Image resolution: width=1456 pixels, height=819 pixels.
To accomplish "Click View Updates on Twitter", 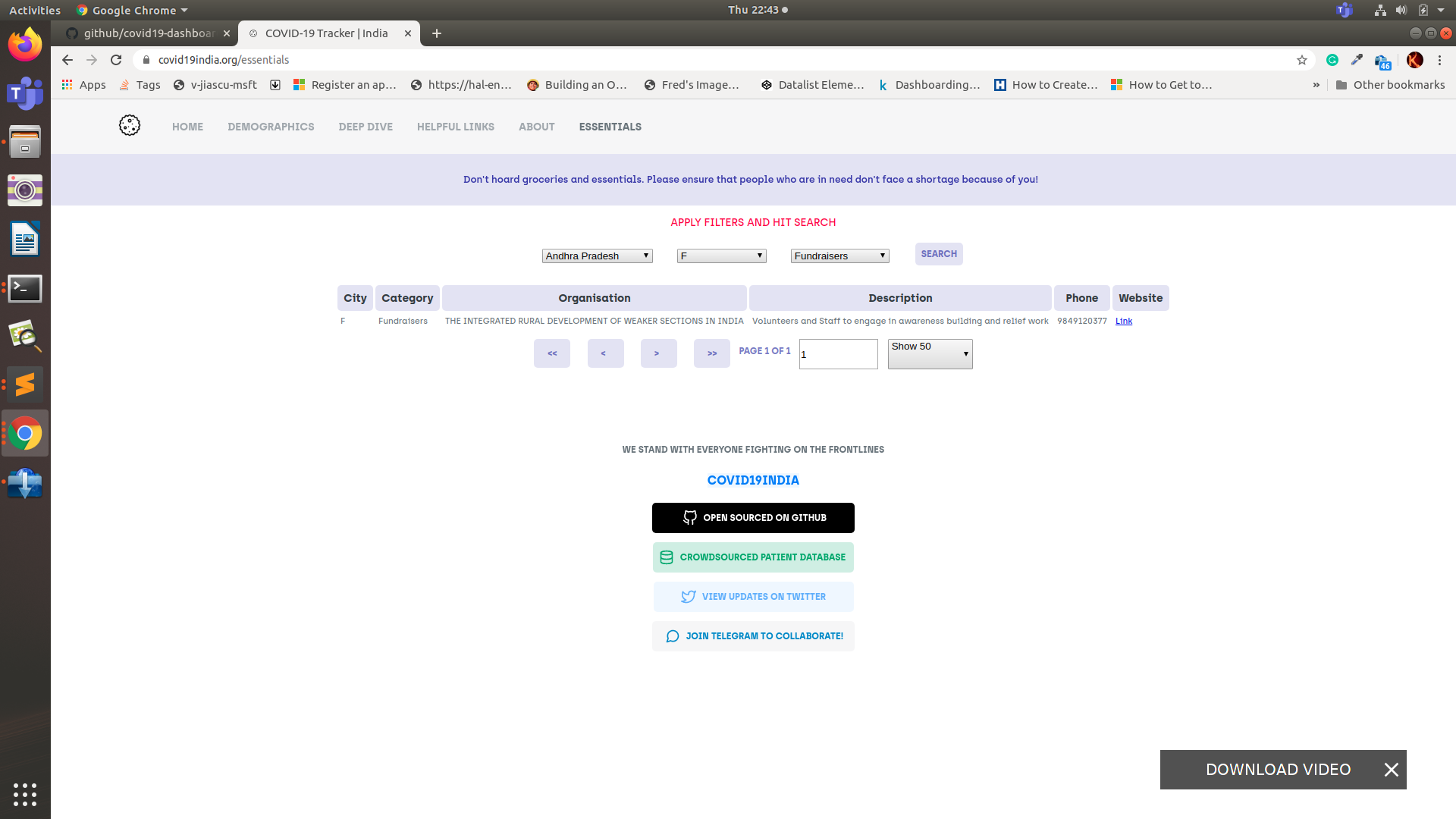I will pyautogui.click(x=753, y=597).
